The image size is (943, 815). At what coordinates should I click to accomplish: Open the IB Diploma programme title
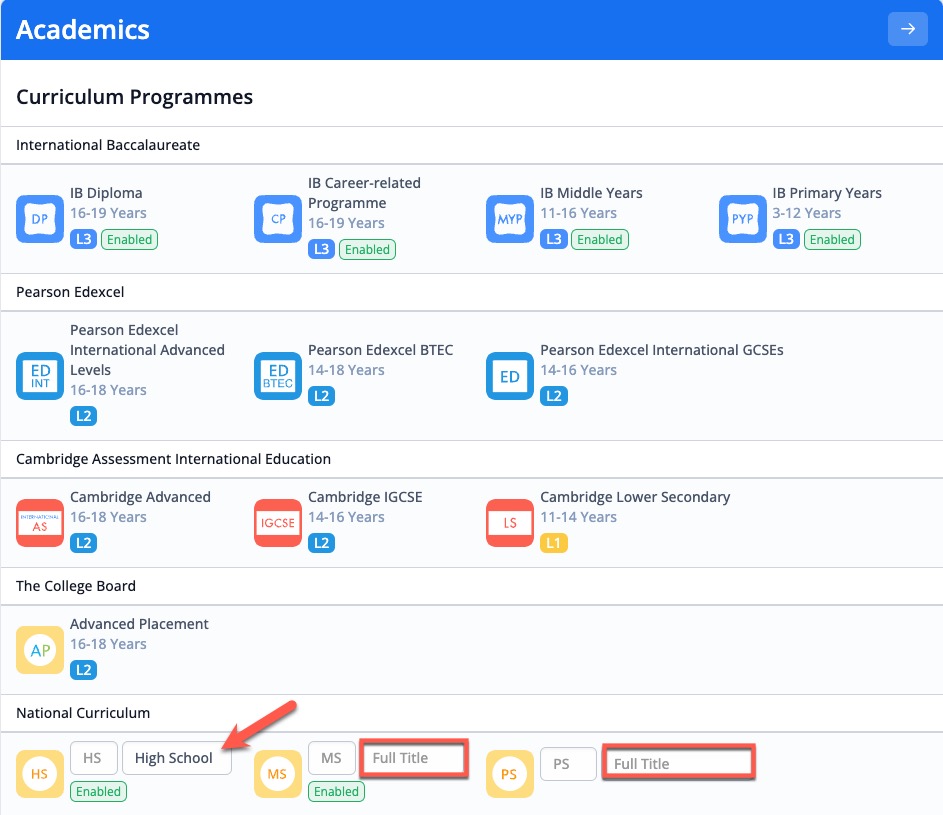pyautogui.click(x=106, y=193)
